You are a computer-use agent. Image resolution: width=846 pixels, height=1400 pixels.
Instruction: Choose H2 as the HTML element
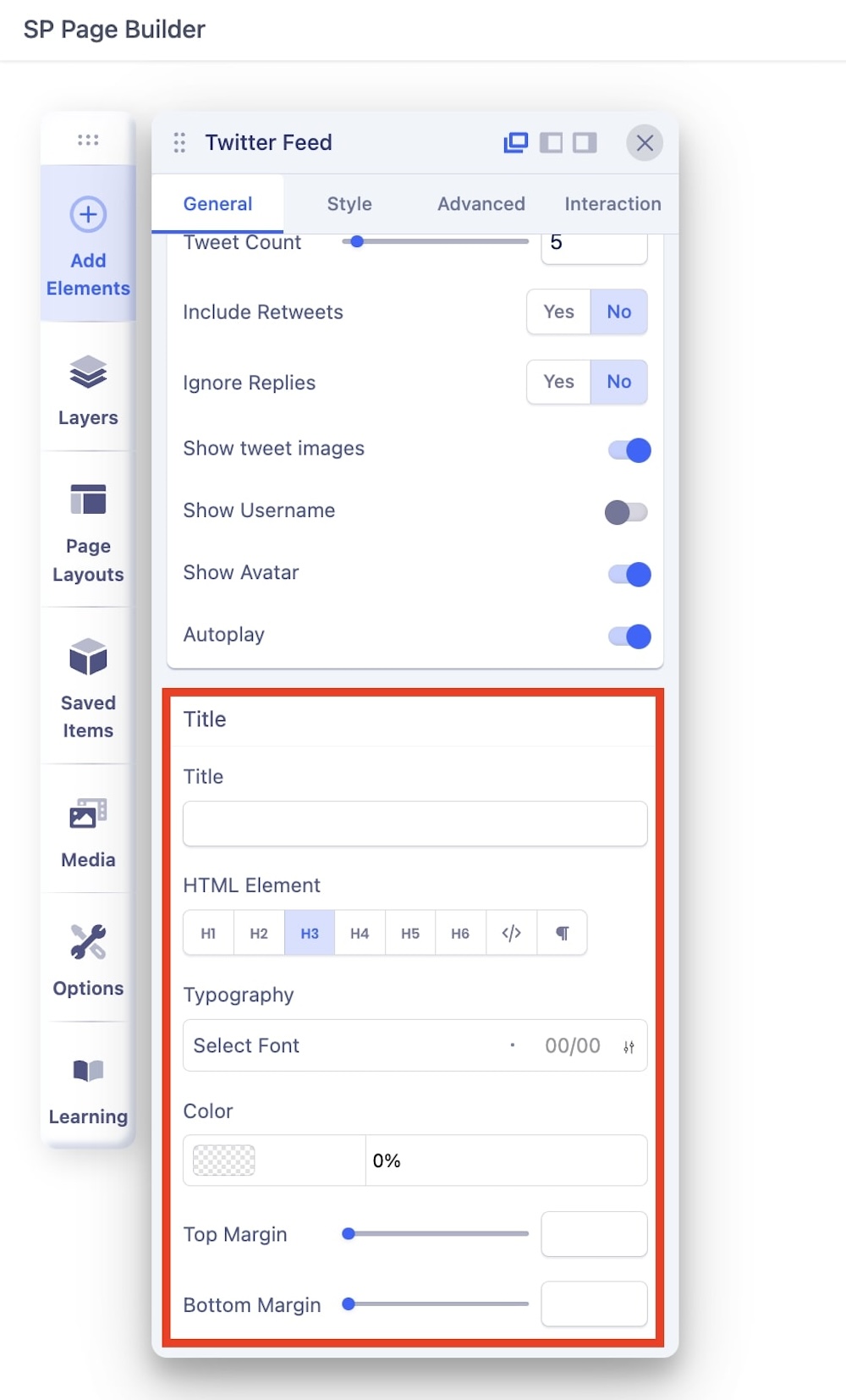(259, 933)
